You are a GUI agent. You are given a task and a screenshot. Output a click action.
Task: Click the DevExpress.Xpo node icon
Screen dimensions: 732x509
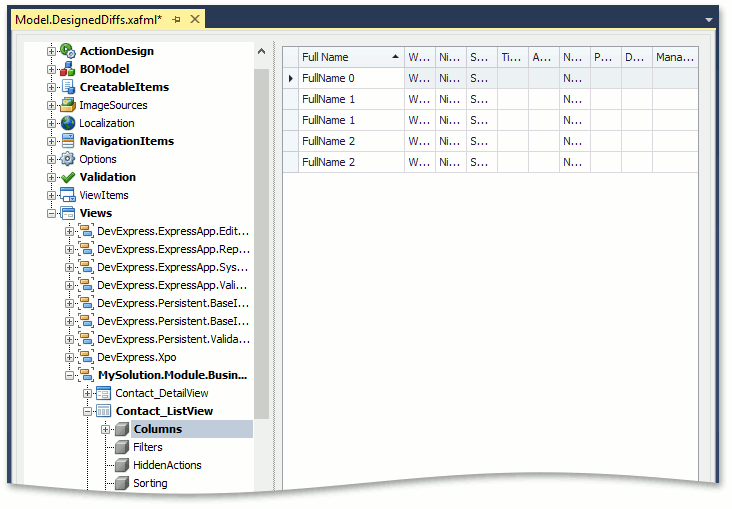[x=86, y=357]
